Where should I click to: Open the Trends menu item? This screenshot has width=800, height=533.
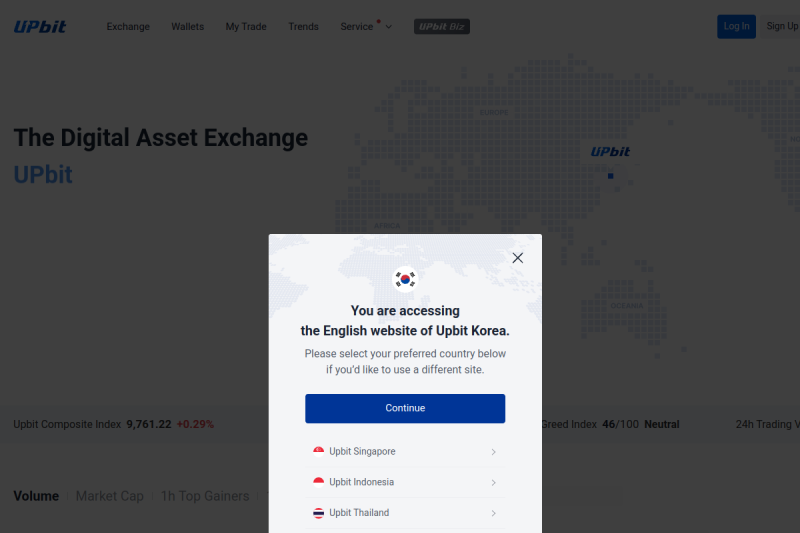point(303,27)
